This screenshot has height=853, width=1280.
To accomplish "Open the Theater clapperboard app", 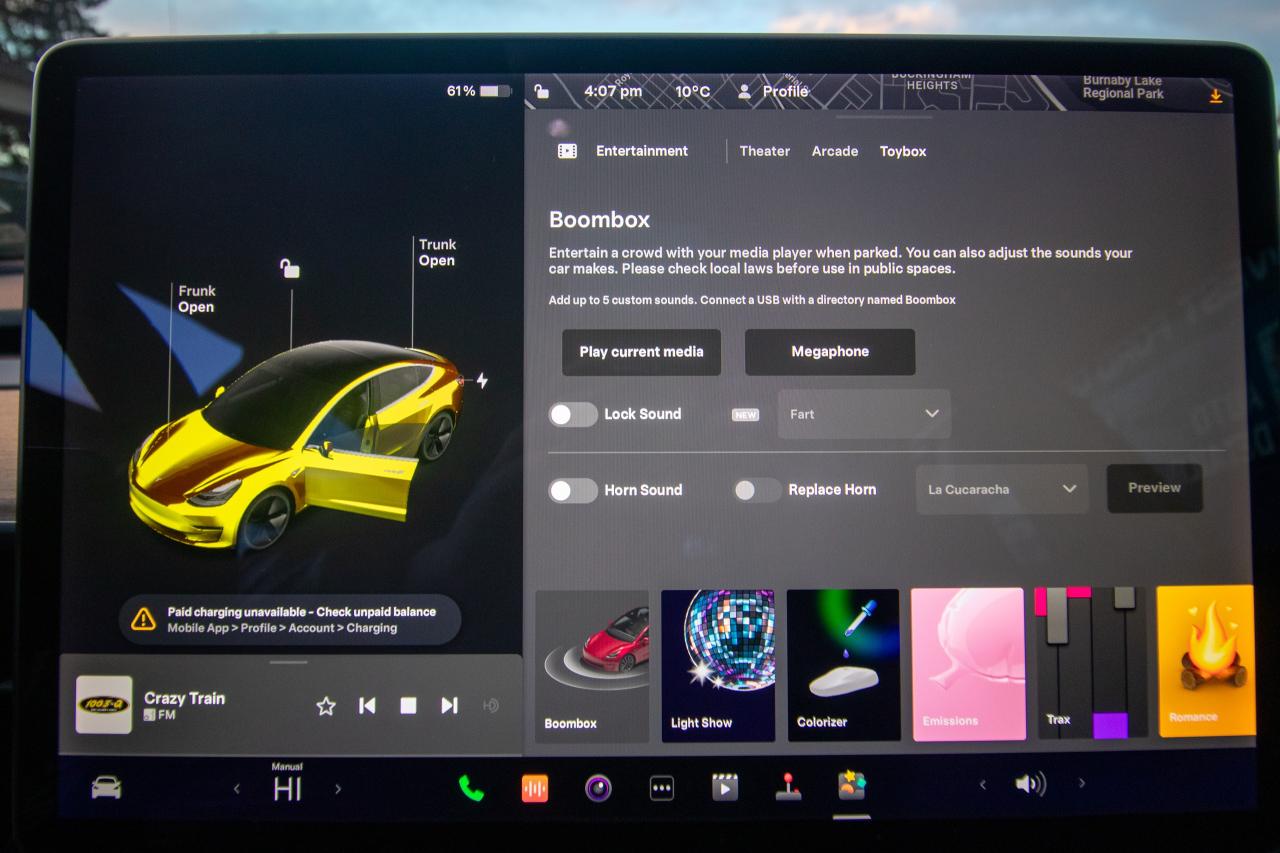I will point(724,788).
